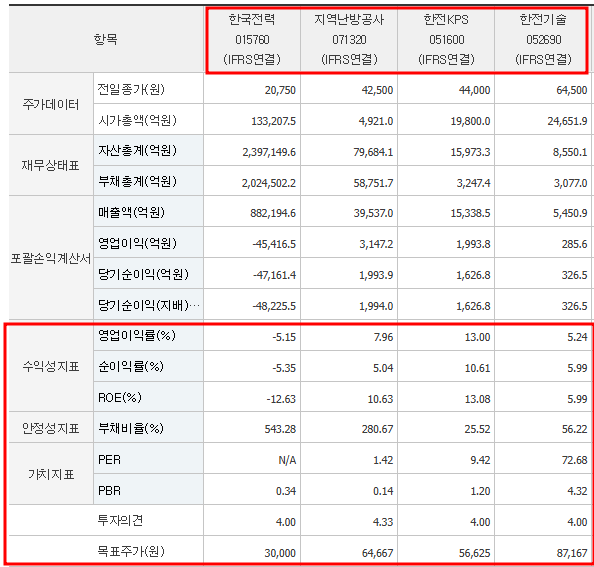Click the truncated 당기순이익(지배) row label
The width and height of the screenshot is (594, 567).
tap(148, 305)
